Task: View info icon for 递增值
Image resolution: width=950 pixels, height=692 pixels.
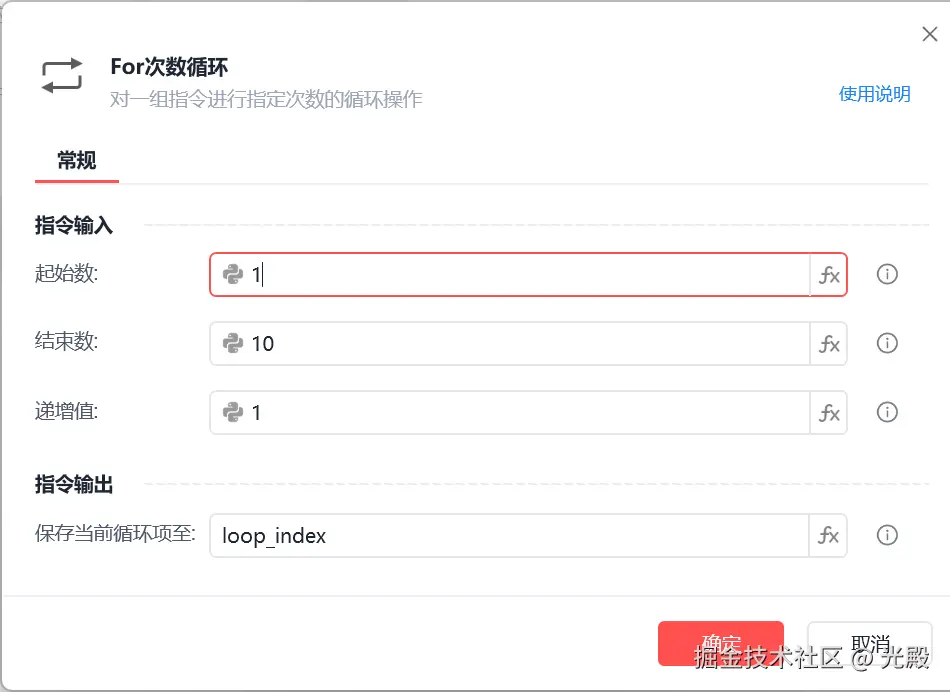Action: click(x=886, y=412)
